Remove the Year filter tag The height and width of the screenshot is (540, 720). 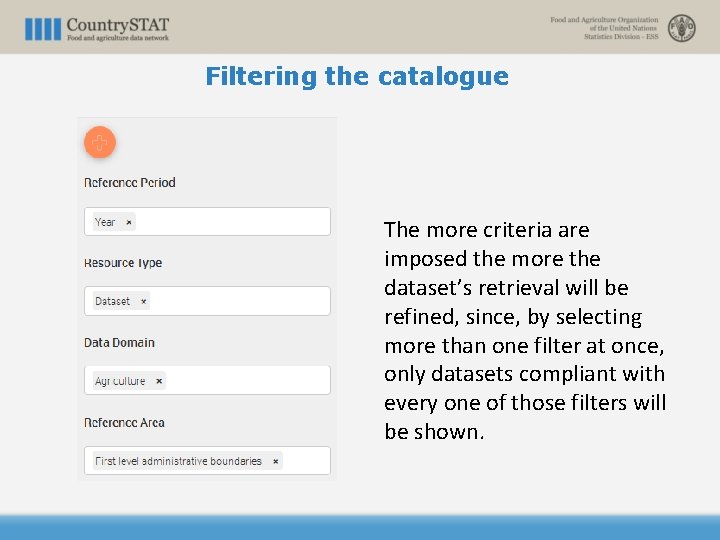coord(129,222)
